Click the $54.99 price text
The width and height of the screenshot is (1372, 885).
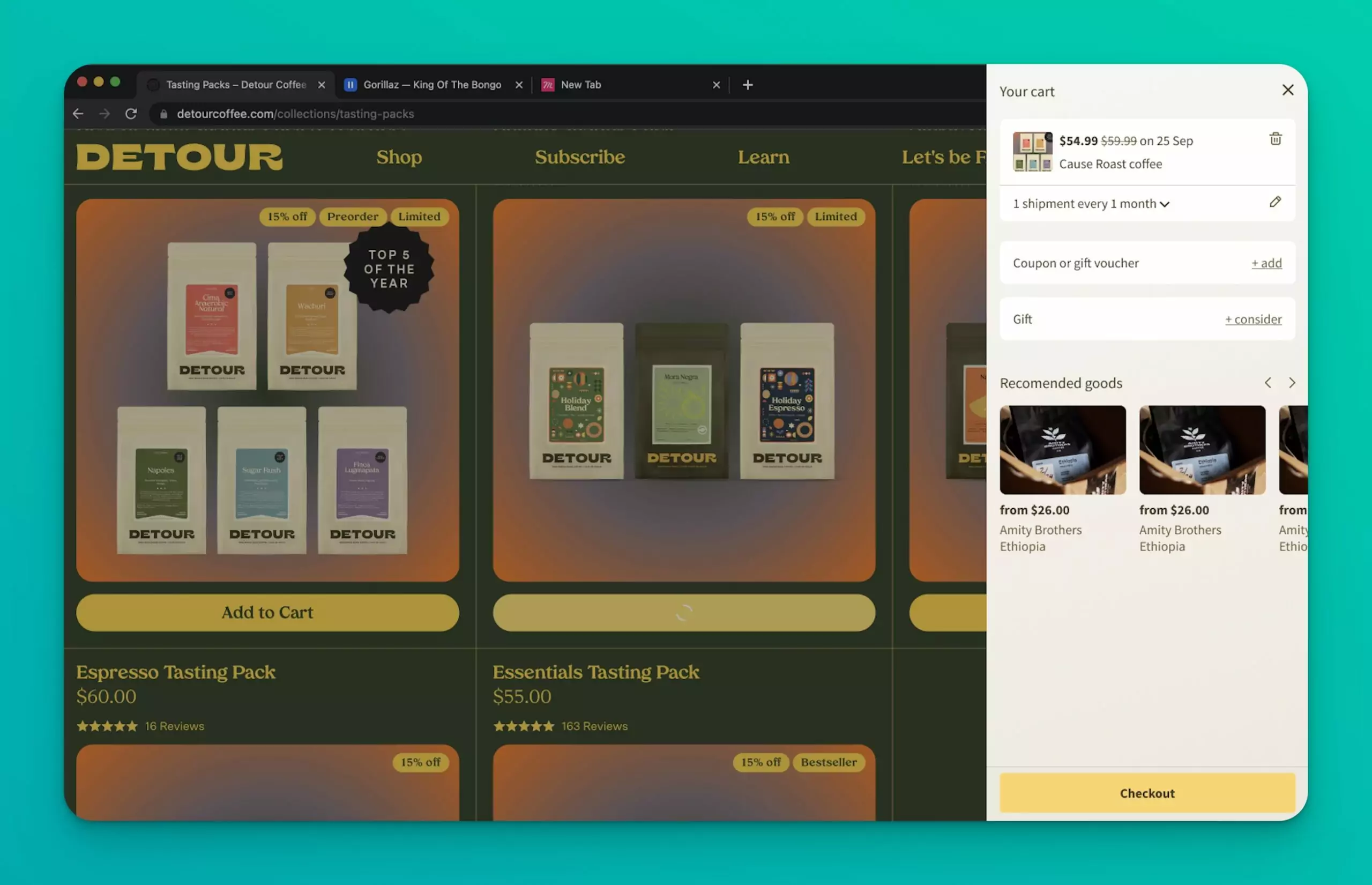click(1078, 140)
